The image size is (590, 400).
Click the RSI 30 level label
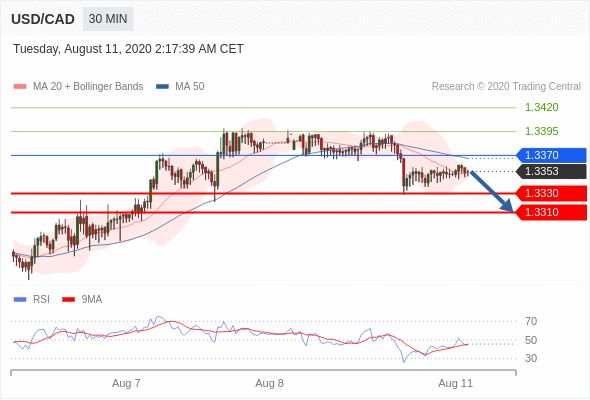531,358
